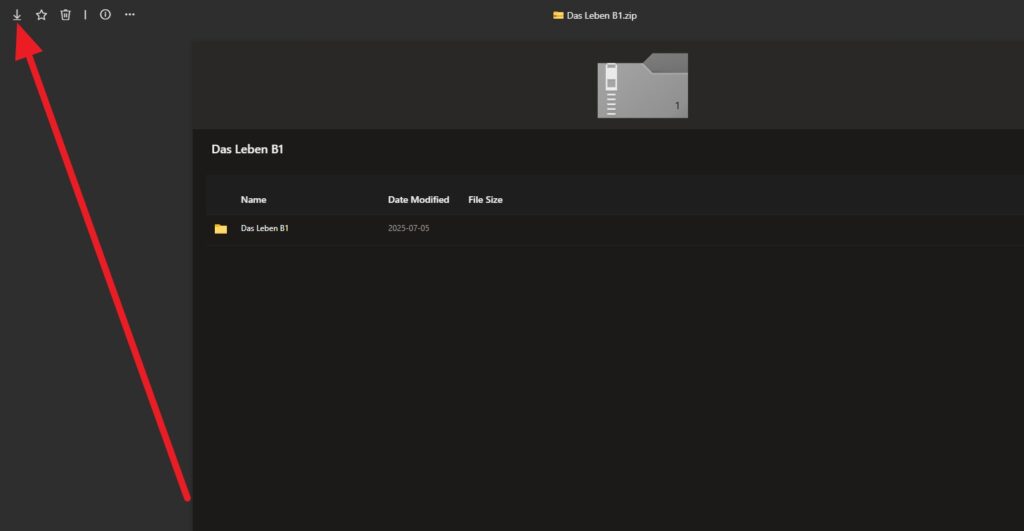Sort by File Size column header
The width and height of the screenshot is (1024, 531).
coord(485,200)
